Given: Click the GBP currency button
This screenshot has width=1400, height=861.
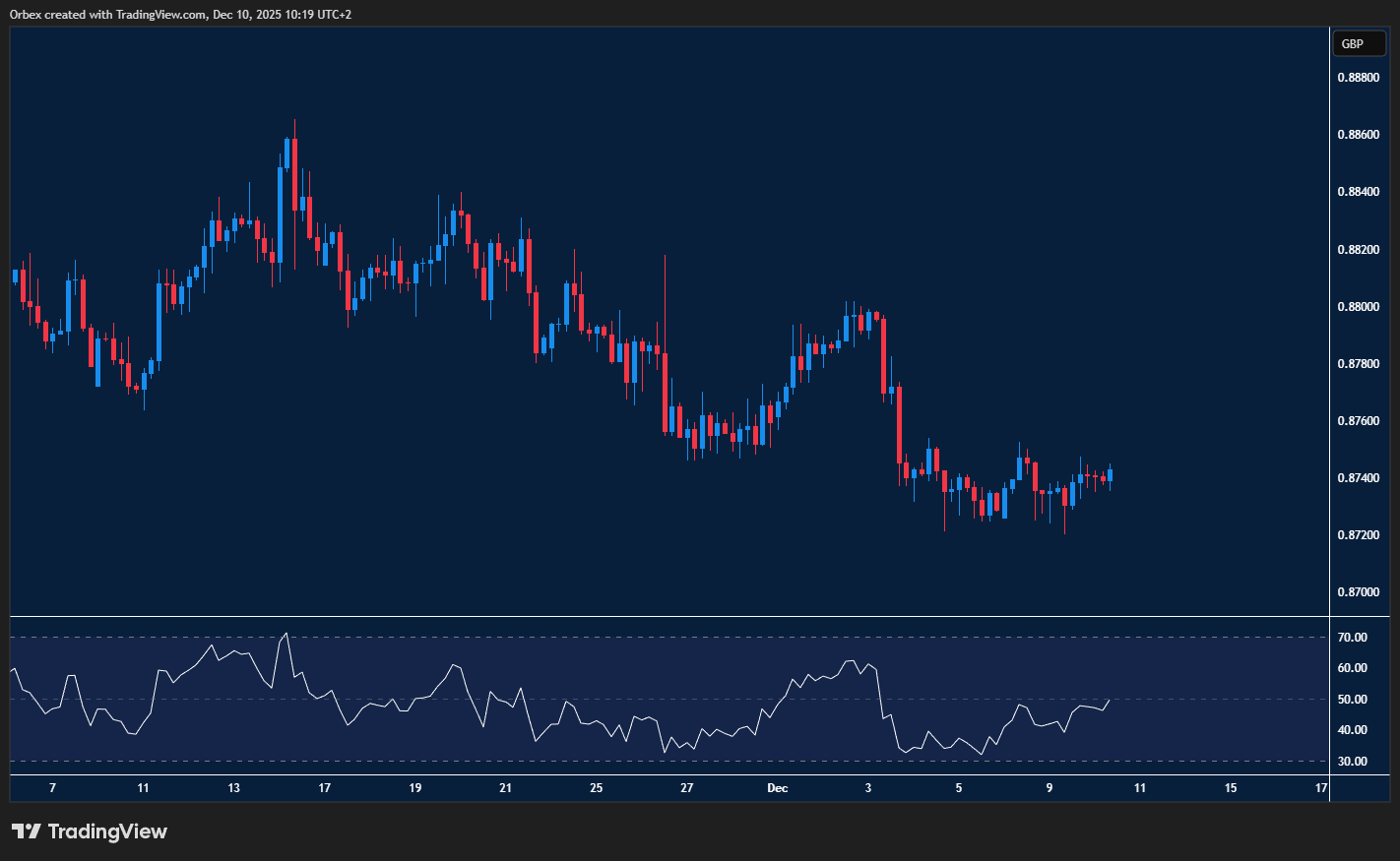Looking at the screenshot, I should click(x=1358, y=44).
